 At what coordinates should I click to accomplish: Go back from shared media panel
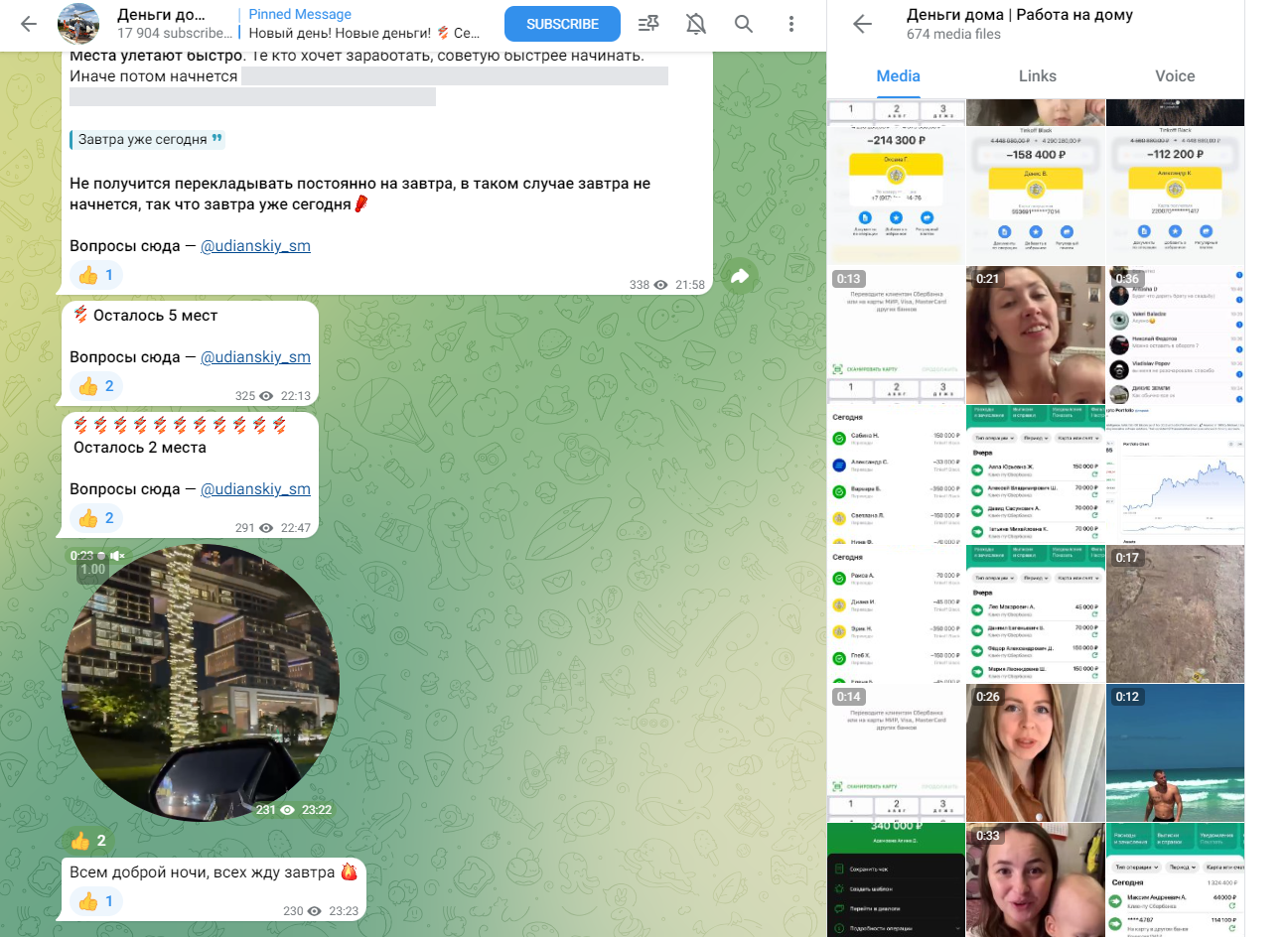tap(862, 24)
